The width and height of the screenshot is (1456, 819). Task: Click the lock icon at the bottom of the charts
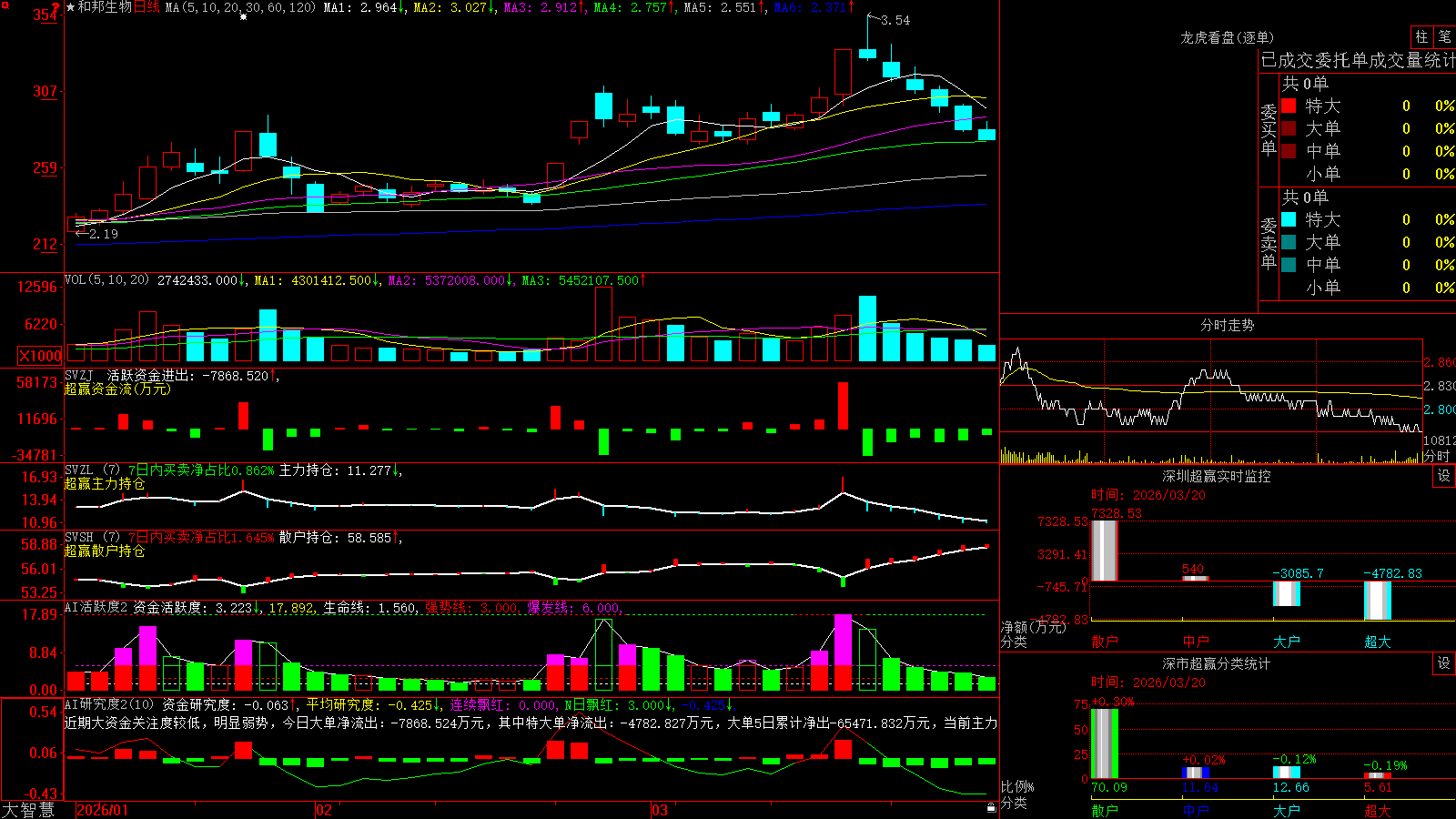991,807
